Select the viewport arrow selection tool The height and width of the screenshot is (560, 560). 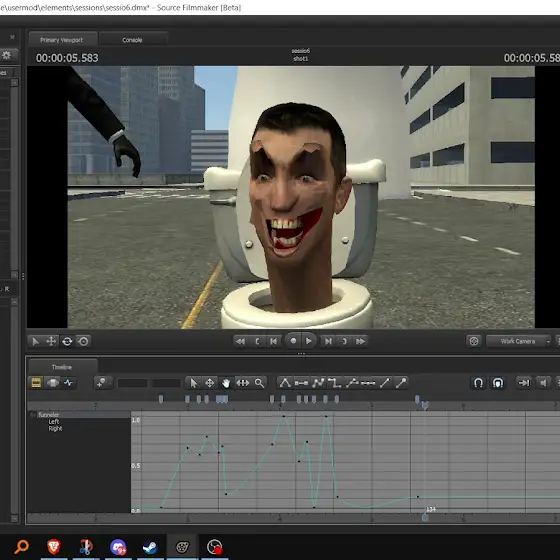(35, 341)
